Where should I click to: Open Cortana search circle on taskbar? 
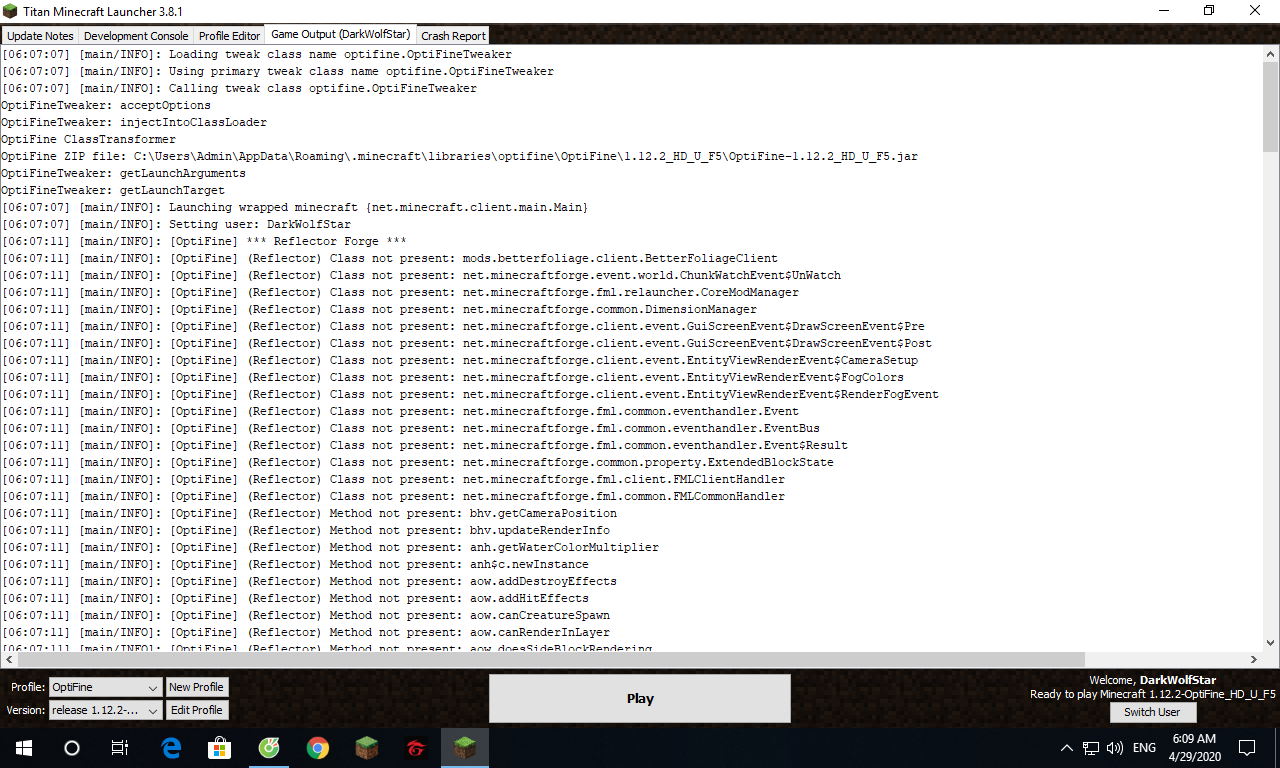click(x=71, y=747)
